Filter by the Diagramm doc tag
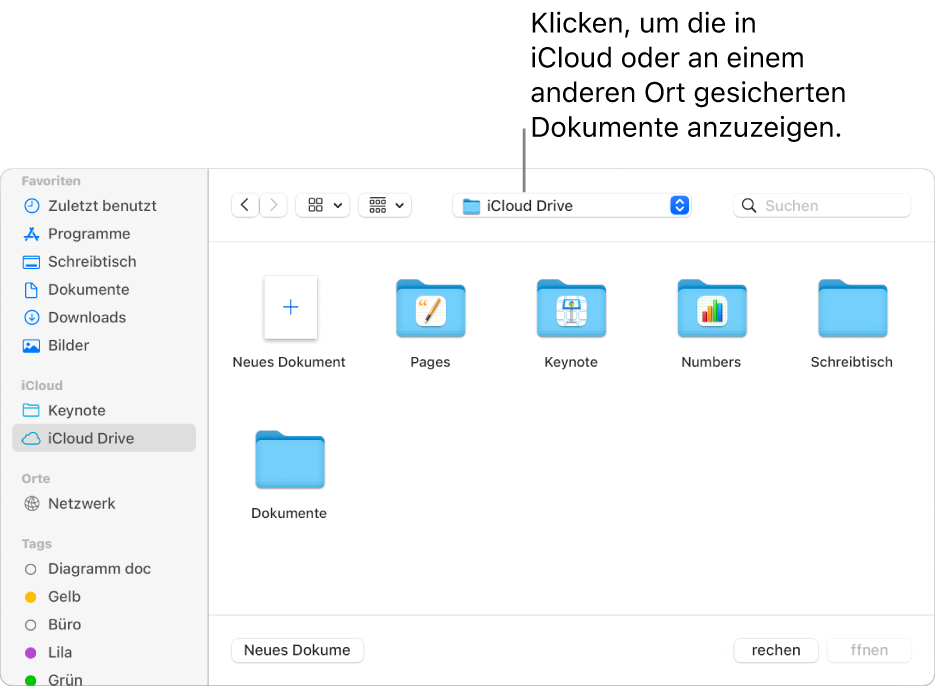 (x=104, y=568)
